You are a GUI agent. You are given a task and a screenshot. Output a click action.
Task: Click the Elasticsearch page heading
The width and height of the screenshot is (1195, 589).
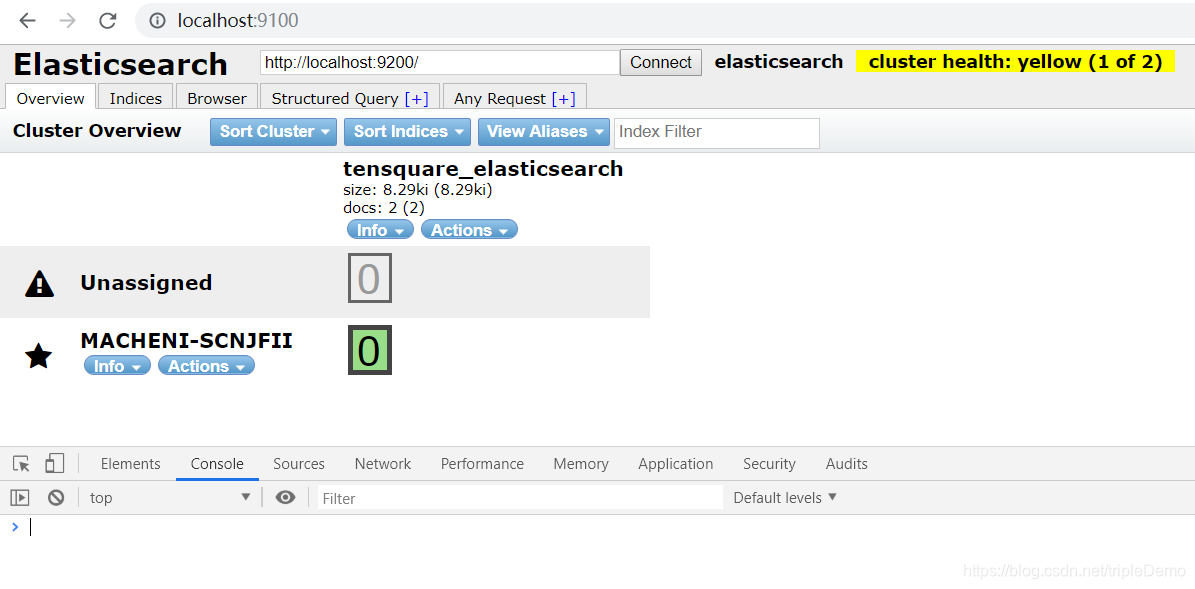[x=120, y=64]
